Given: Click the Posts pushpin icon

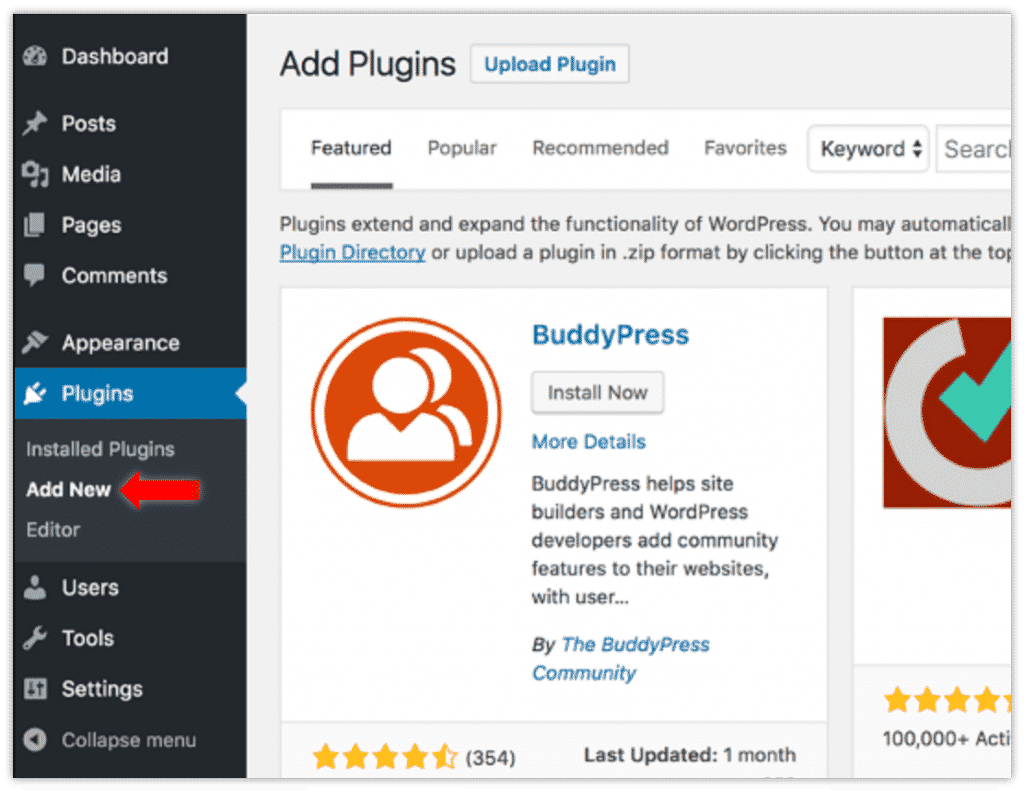Looking at the screenshot, I should (35, 123).
